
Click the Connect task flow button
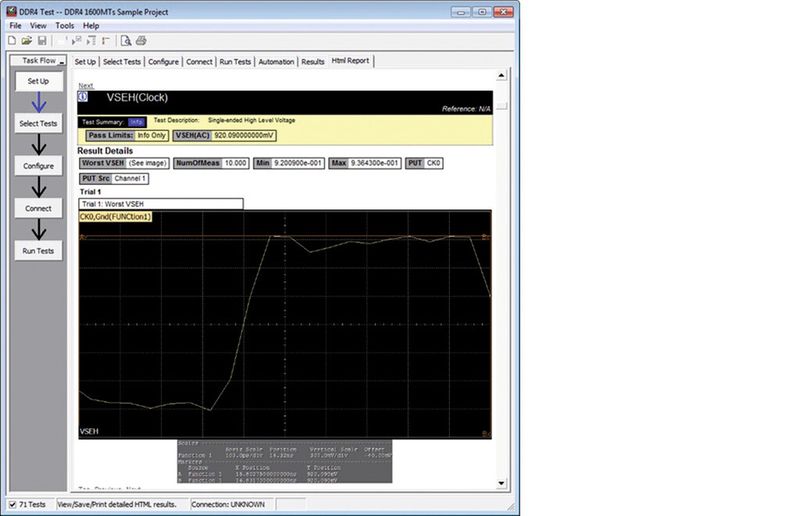pyautogui.click(x=38, y=208)
